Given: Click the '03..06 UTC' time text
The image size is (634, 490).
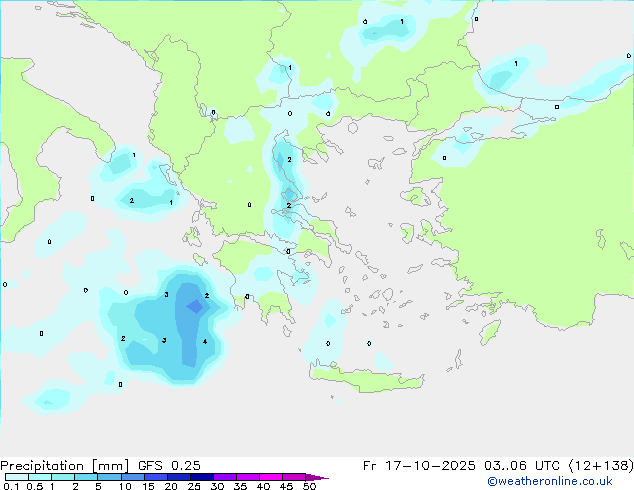Looking at the screenshot, I should click(x=522, y=466).
